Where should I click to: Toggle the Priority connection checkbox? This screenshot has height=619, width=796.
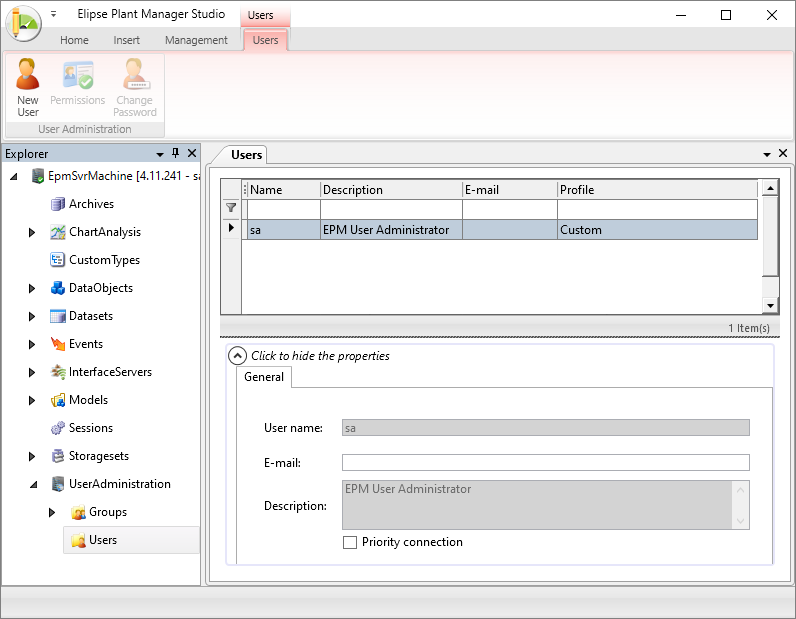(350, 542)
